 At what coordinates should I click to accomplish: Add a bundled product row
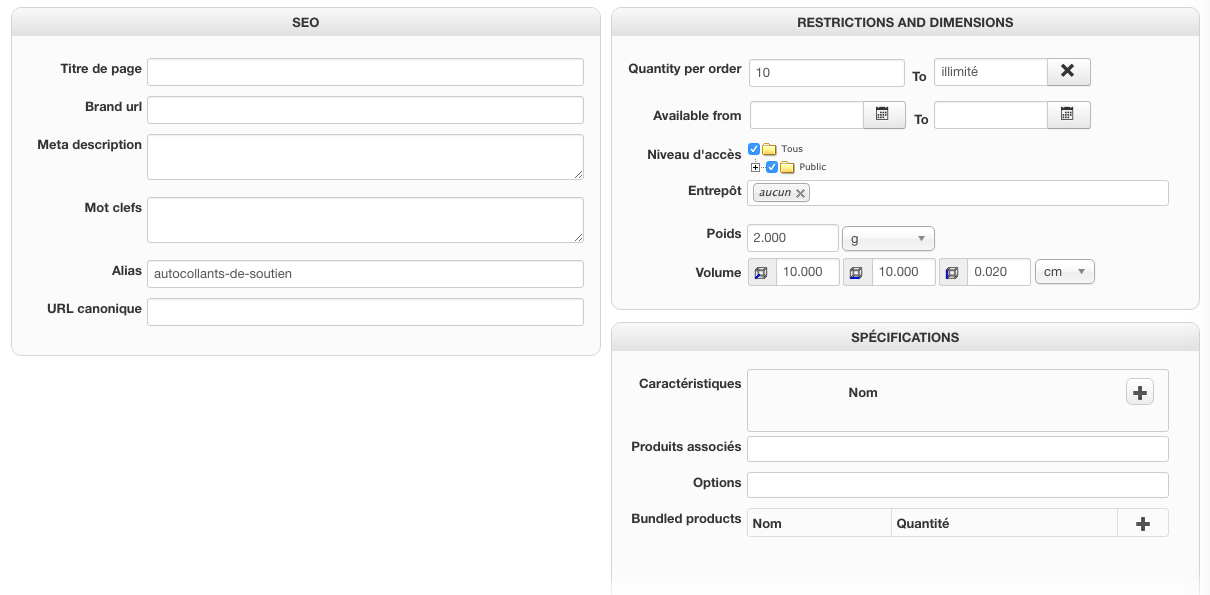(x=1143, y=523)
